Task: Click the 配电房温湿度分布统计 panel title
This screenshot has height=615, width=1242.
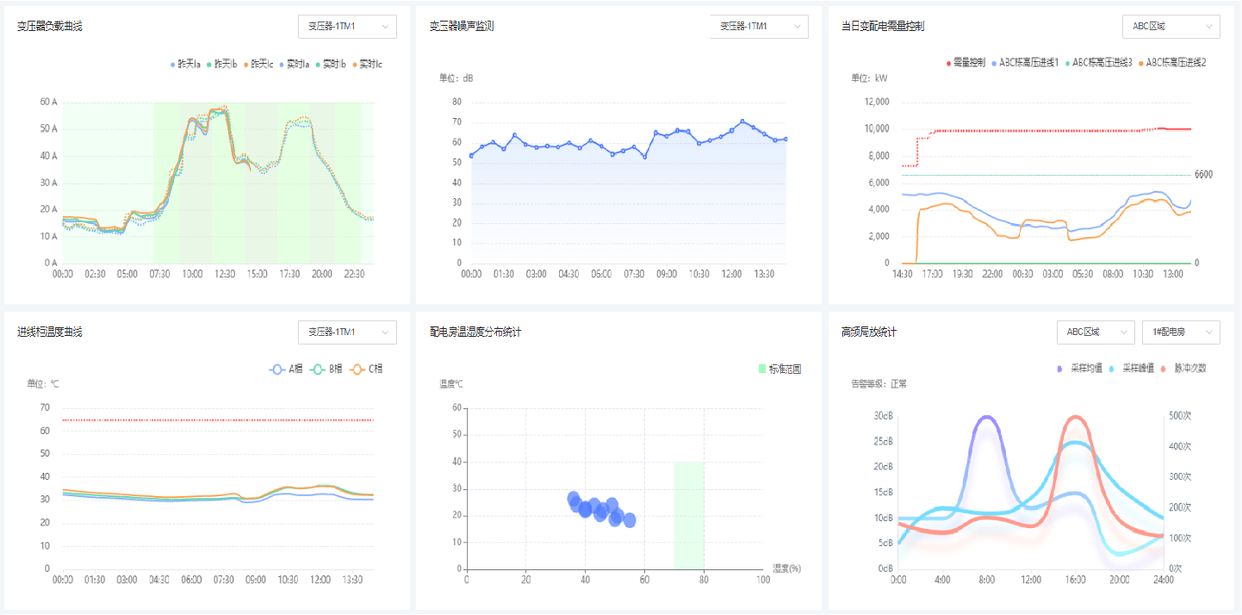Action: pyautogui.click(x=475, y=332)
